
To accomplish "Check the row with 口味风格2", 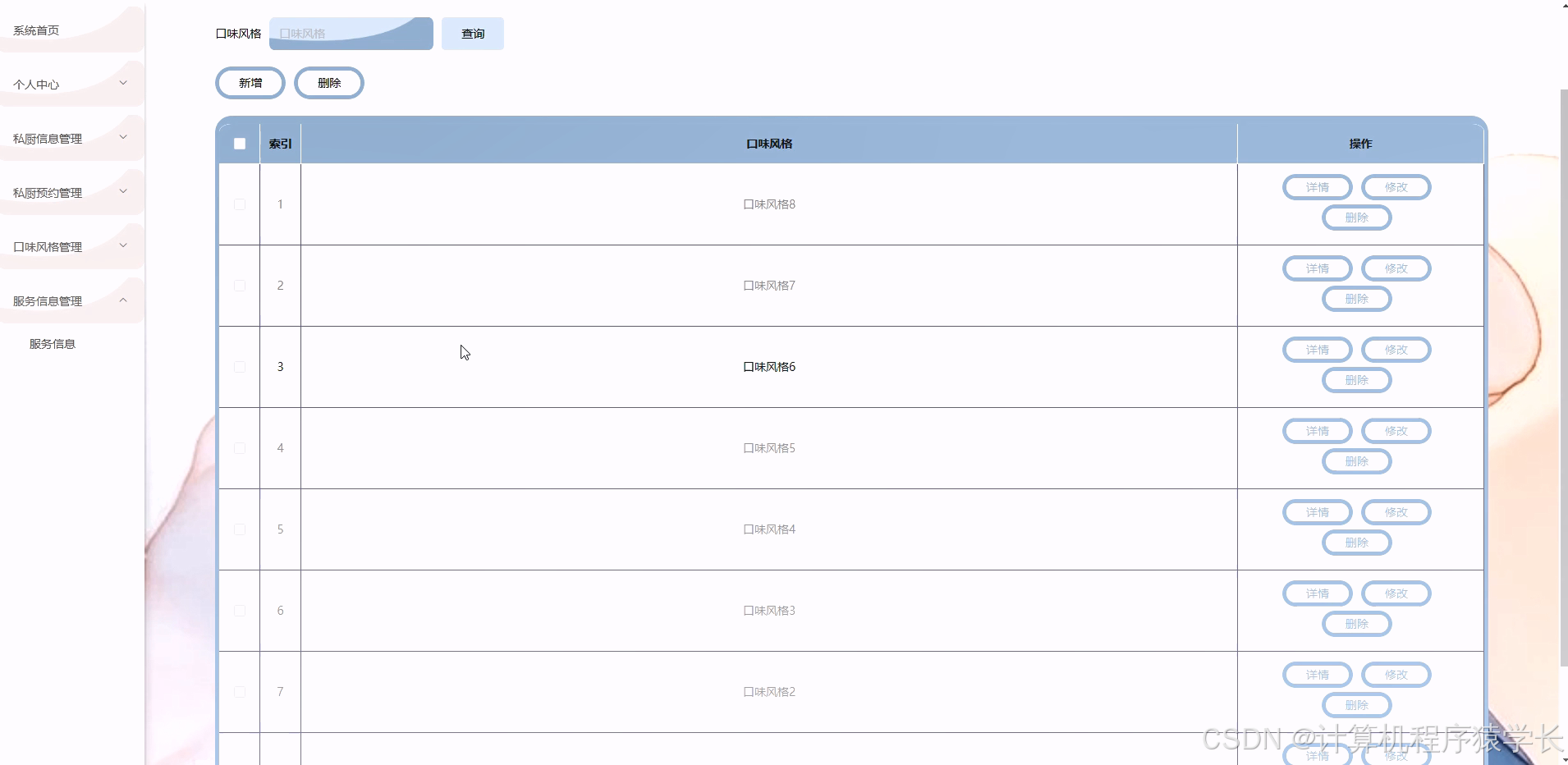I will pos(240,692).
